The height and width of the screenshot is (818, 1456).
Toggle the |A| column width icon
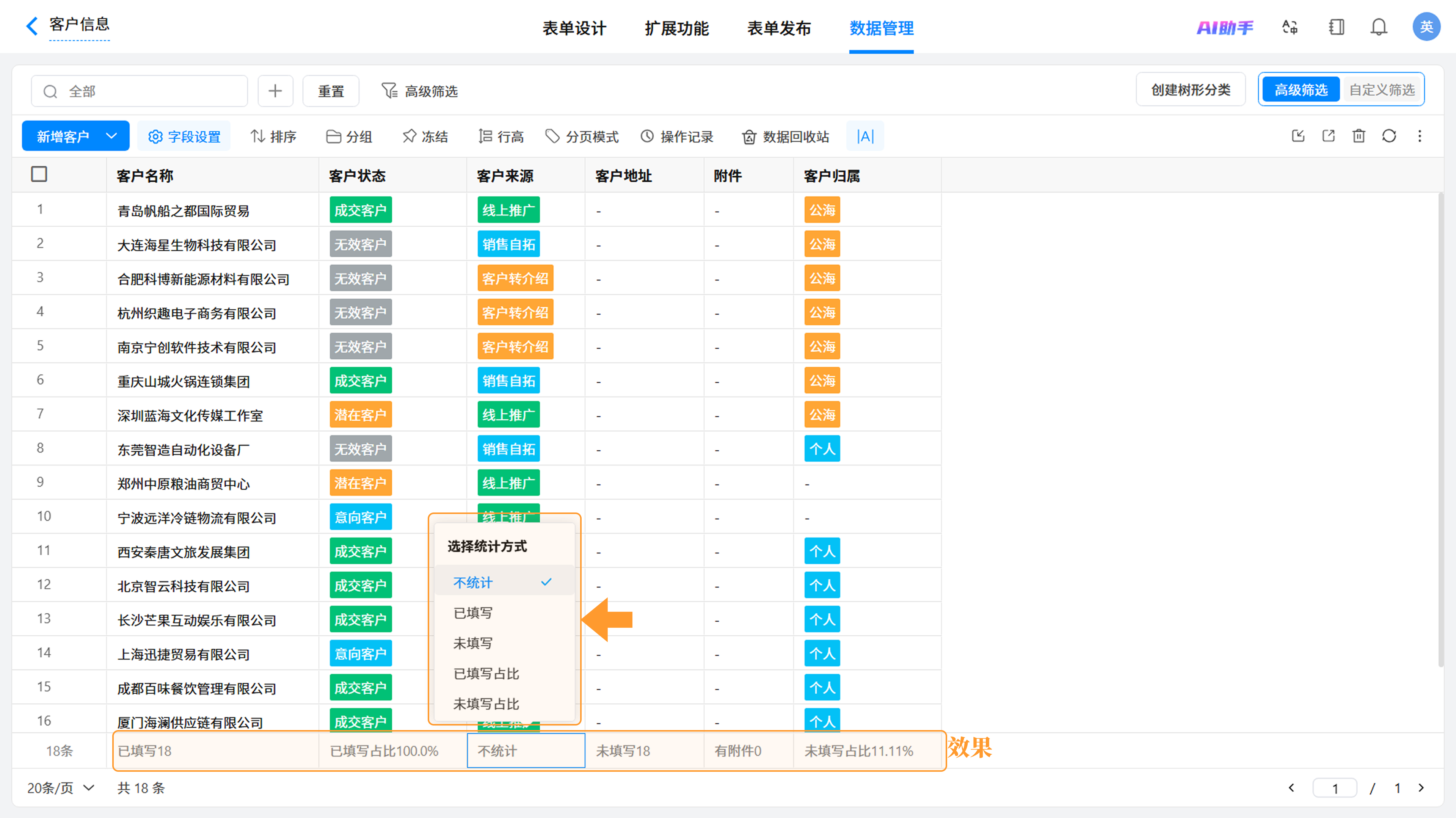(x=865, y=136)
